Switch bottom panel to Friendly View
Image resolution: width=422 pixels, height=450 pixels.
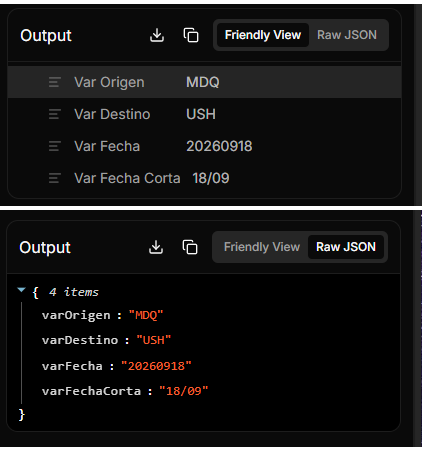(262, 247)
